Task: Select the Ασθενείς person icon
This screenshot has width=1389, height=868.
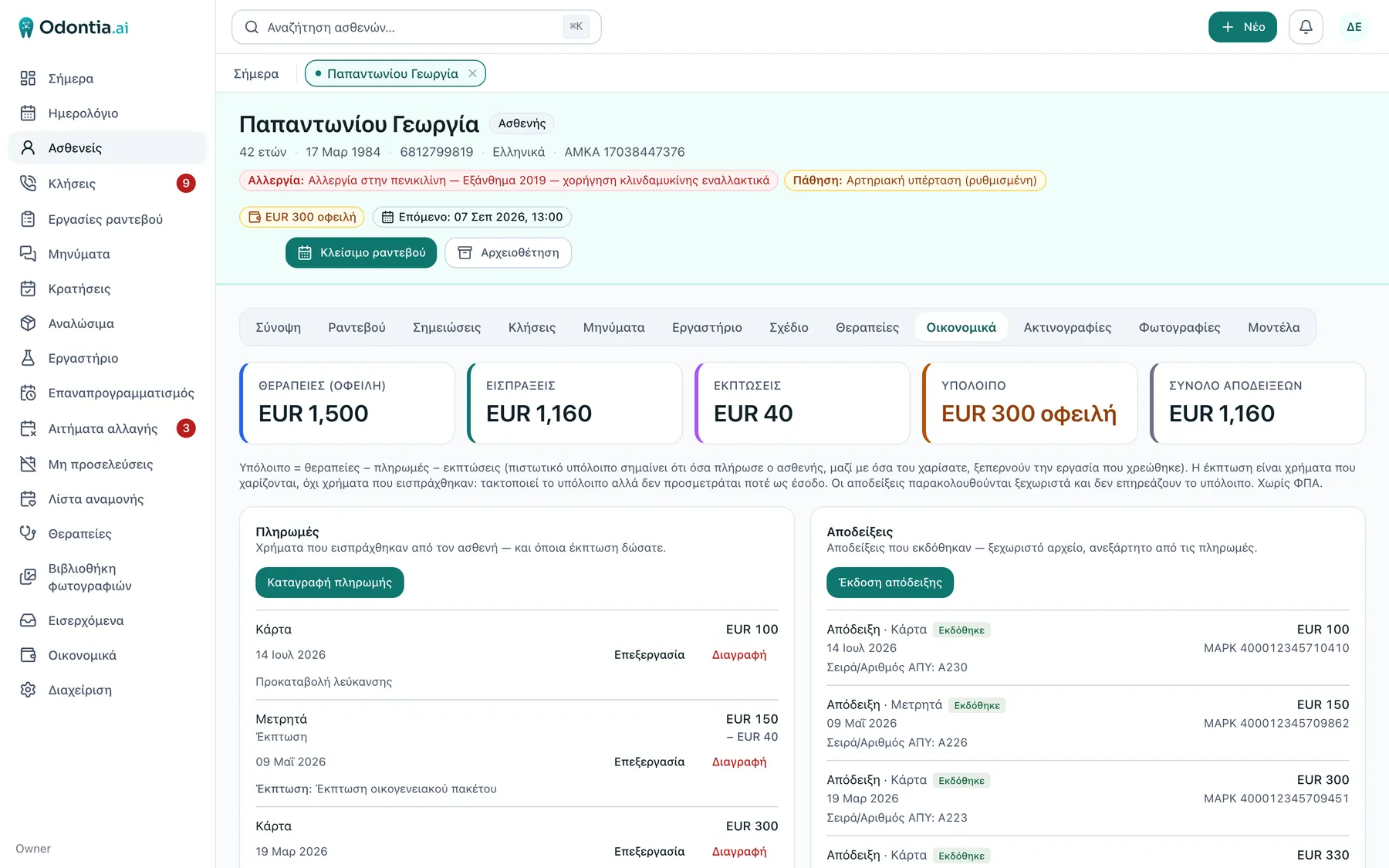Action: 28,148
